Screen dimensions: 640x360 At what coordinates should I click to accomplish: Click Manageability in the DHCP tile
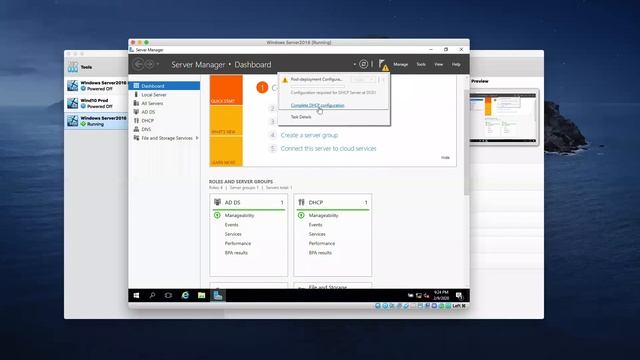tap(324, 216)
